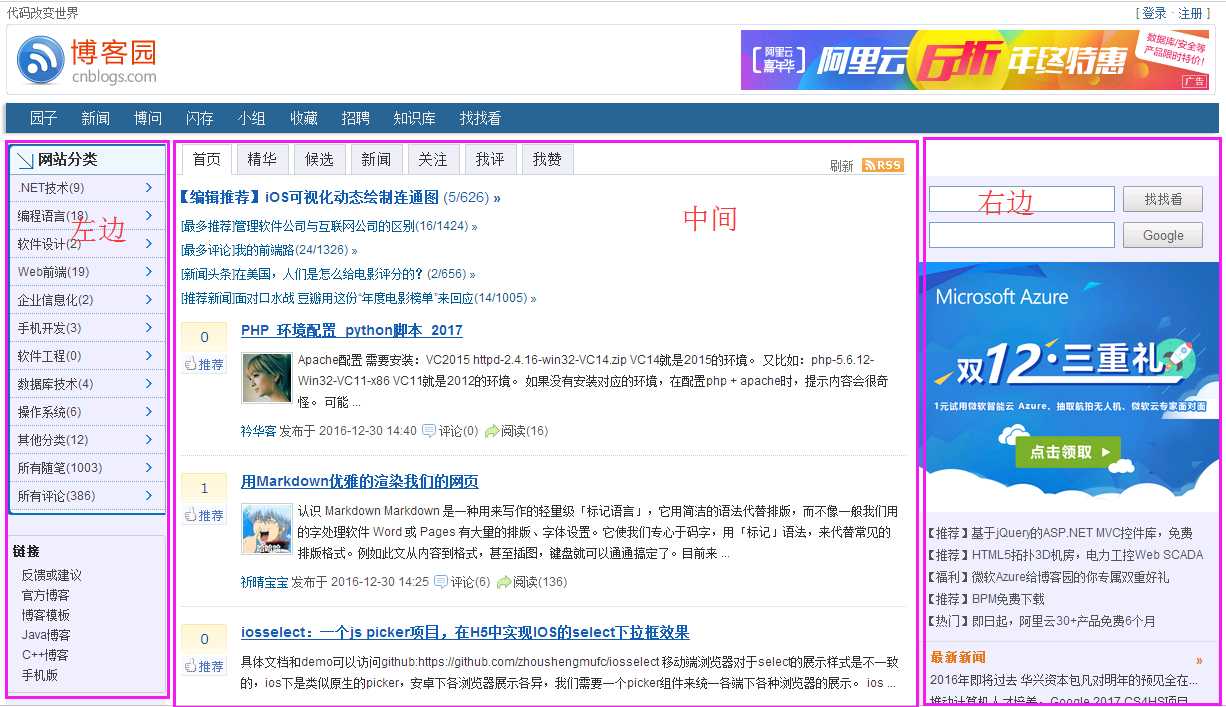Click thumbs-up 推荐 under Markdown post

click(x=204, y=515)
